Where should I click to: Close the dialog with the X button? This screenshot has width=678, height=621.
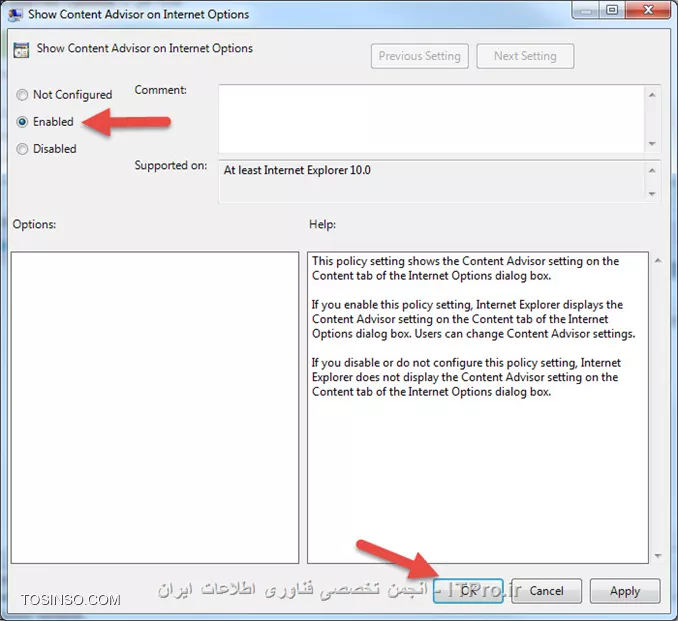pos(648,10)
